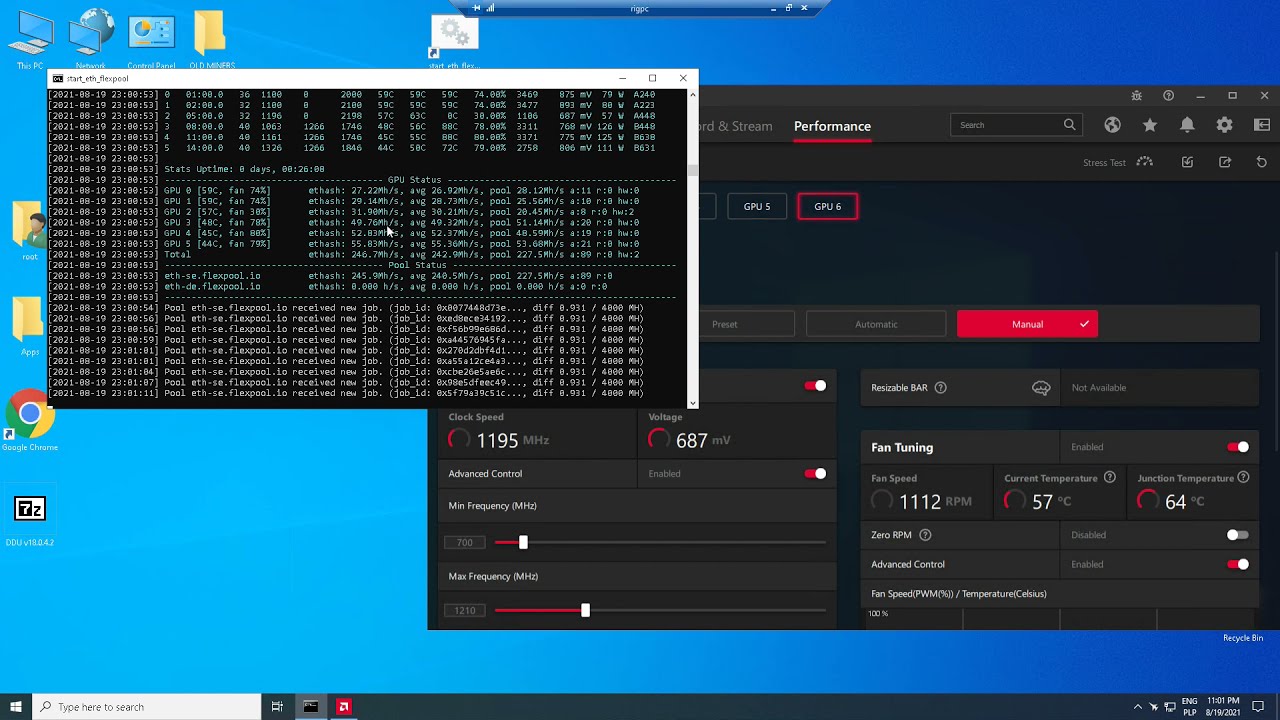Screen dimensions: 1280x720
Task: Pin the rigpc remote connection bar
Action: [476, 8]
